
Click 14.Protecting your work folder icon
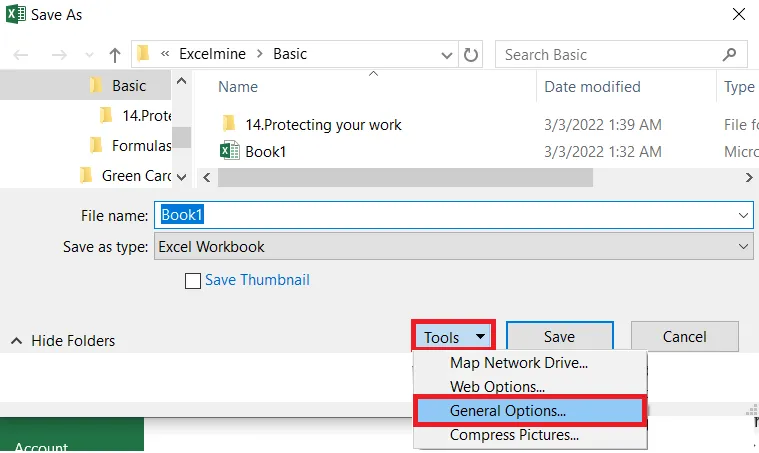[x=229, y=124]
